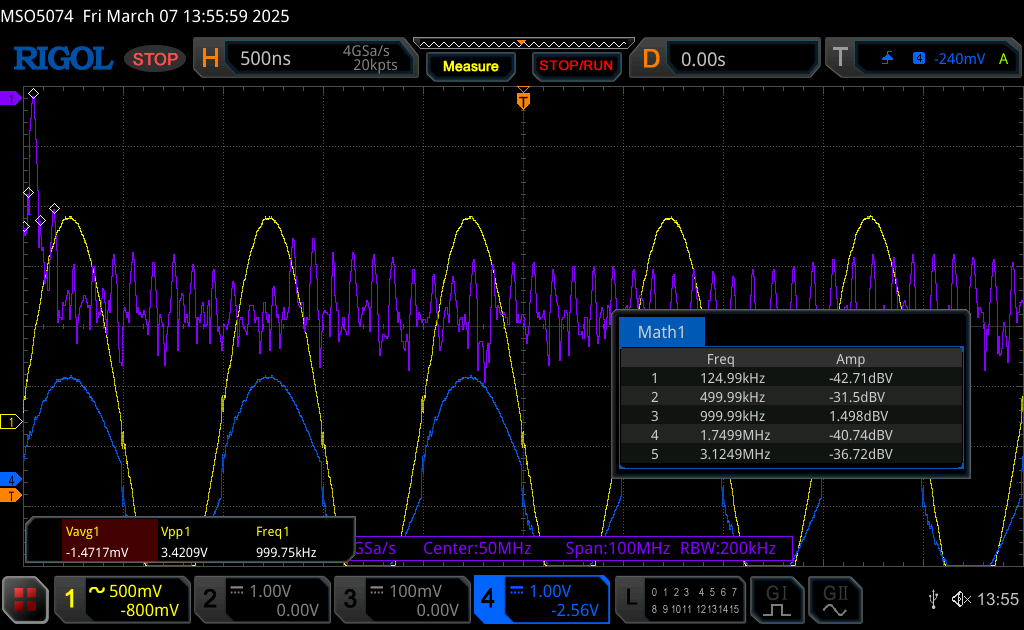This screenshot has height=630, width=1024.
Task: Enable channel 2 at 1.00V
Action: [x=261, y=599]
